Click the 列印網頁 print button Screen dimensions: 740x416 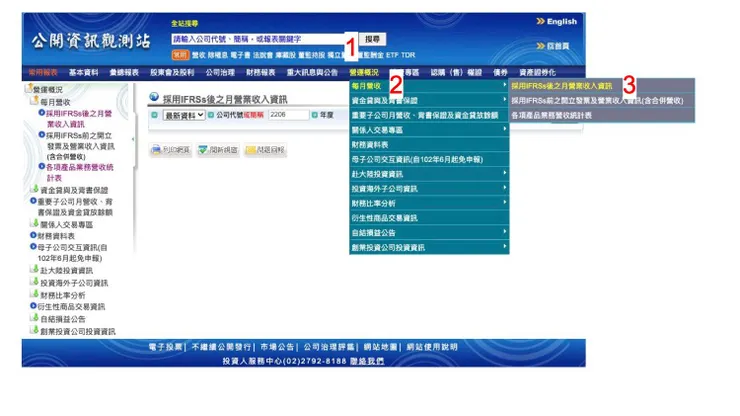[171, 150]
